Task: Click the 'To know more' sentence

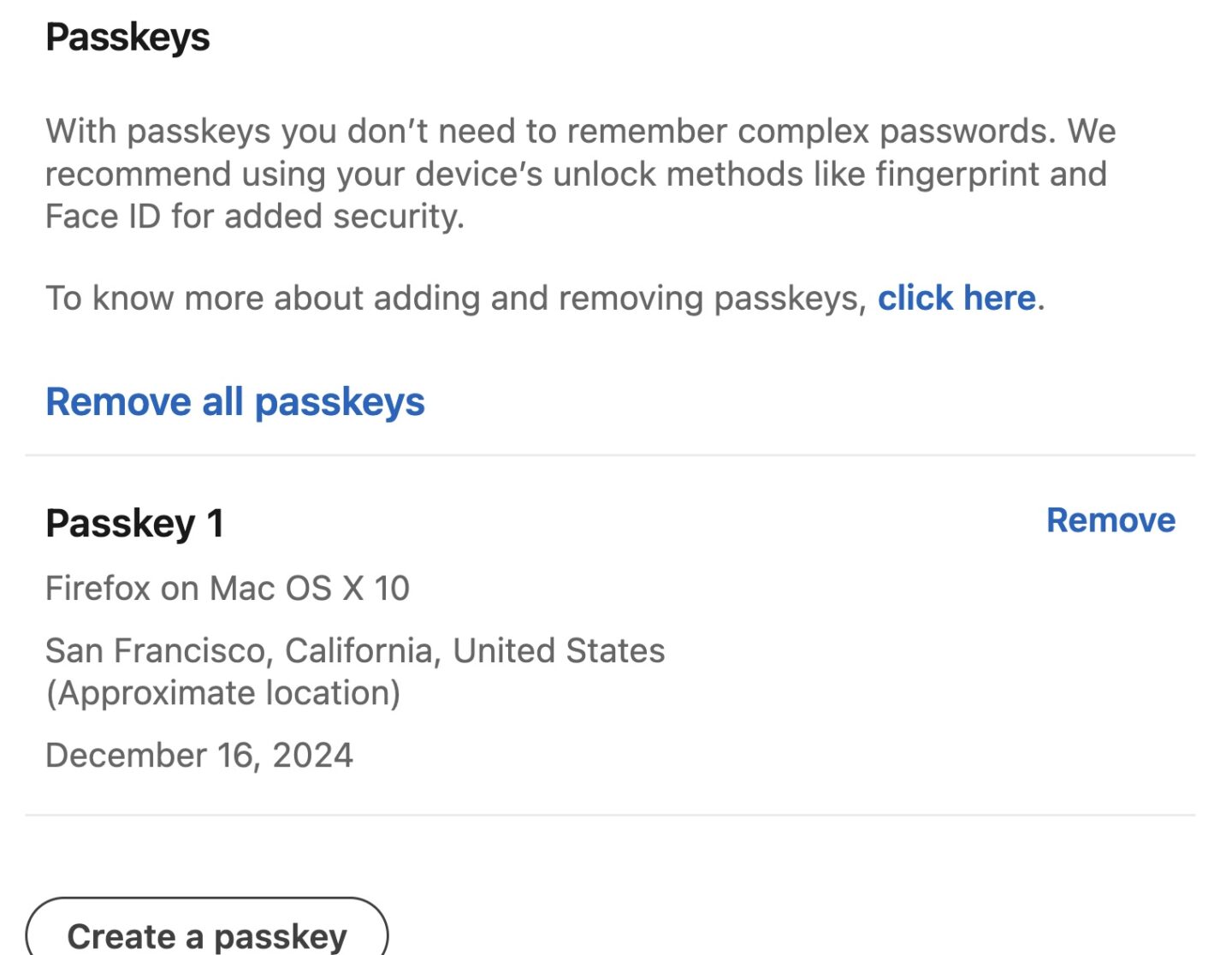Action: coord(462,298)
